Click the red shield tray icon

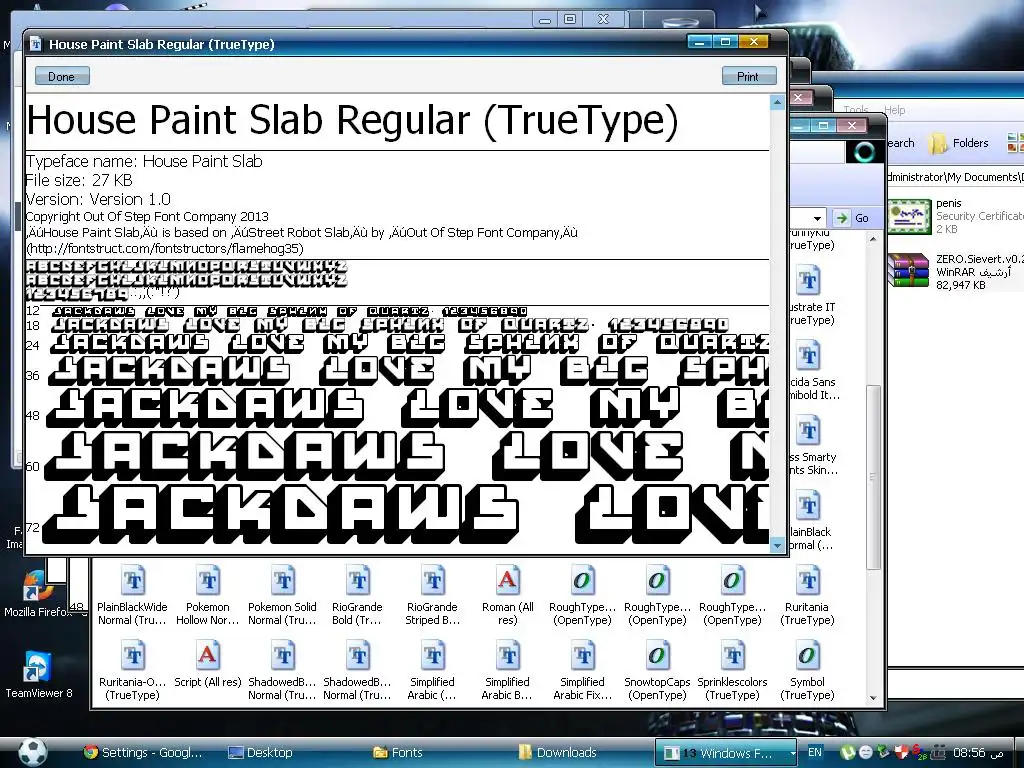pos(901,752)
